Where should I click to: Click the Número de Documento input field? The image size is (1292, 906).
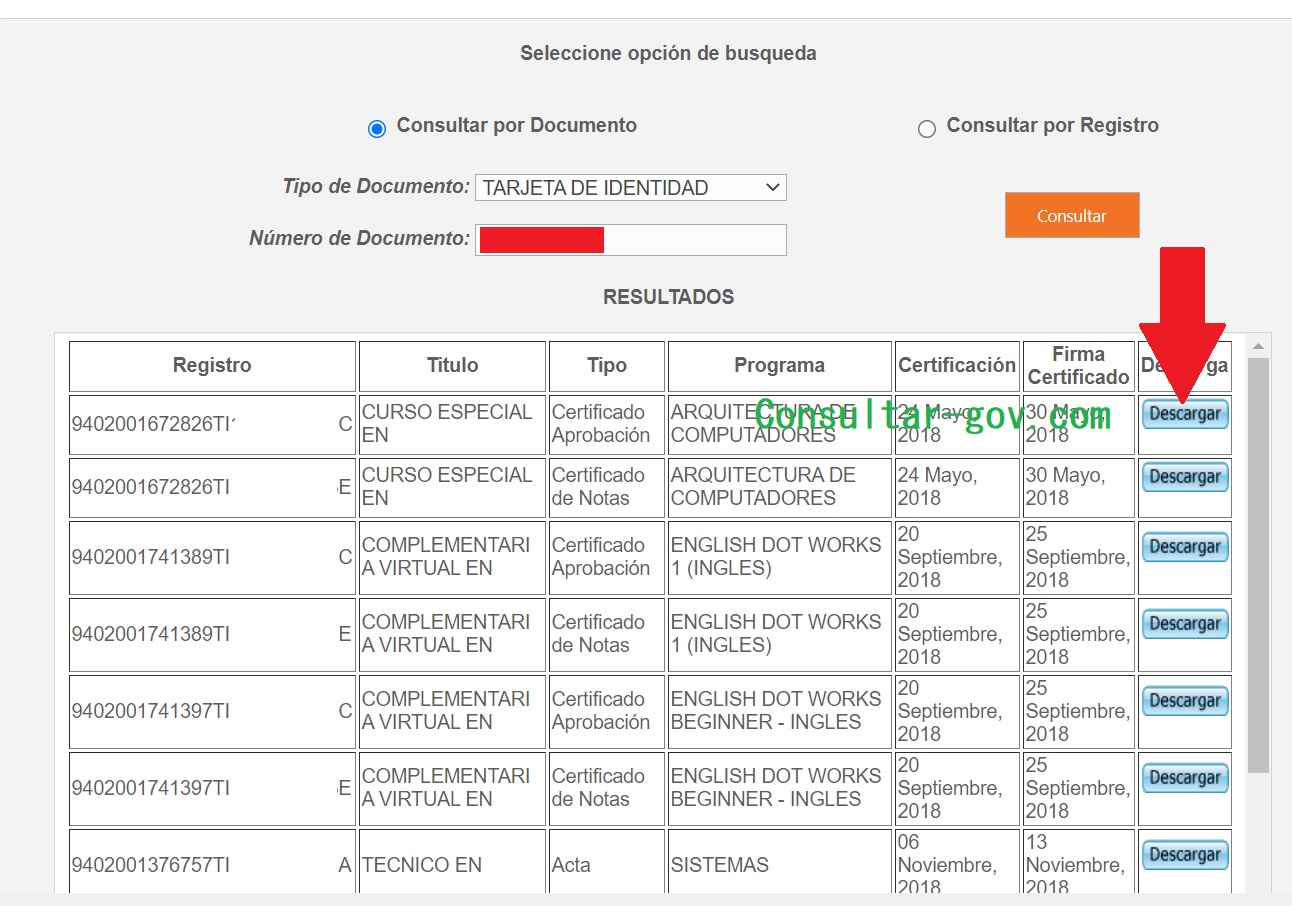[x=630, y=240]
